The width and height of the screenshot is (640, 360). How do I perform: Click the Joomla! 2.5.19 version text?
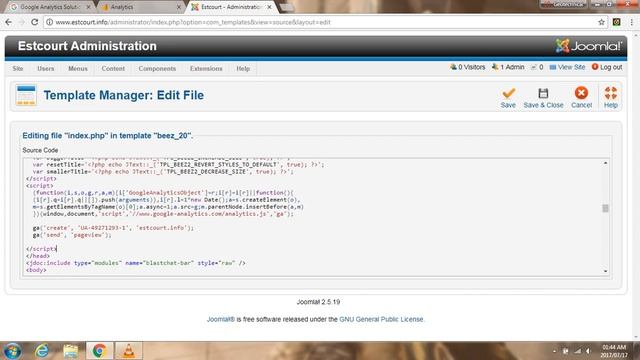click(318, 302)
